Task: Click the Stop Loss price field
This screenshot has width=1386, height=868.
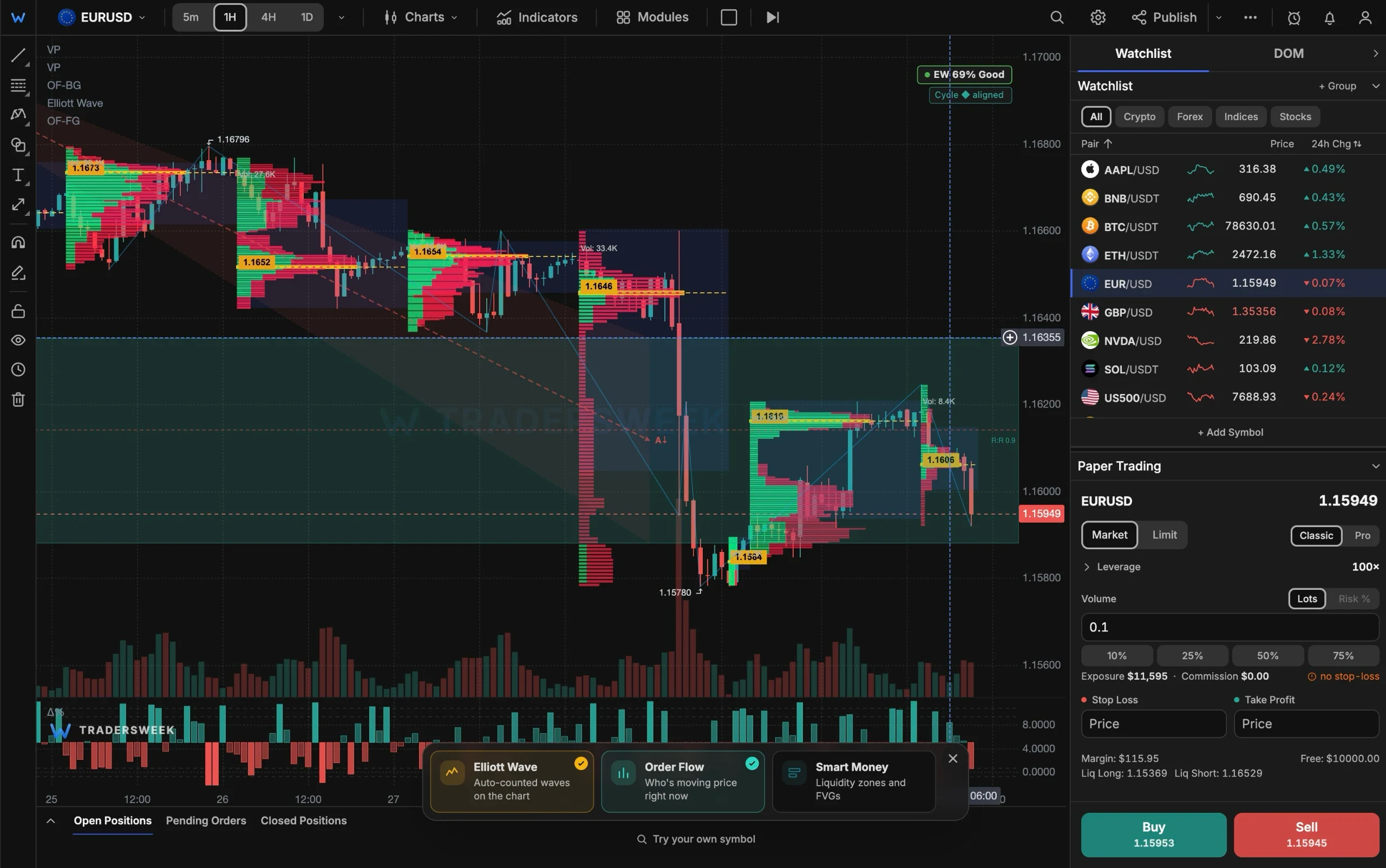Action: coord(1153,724)
